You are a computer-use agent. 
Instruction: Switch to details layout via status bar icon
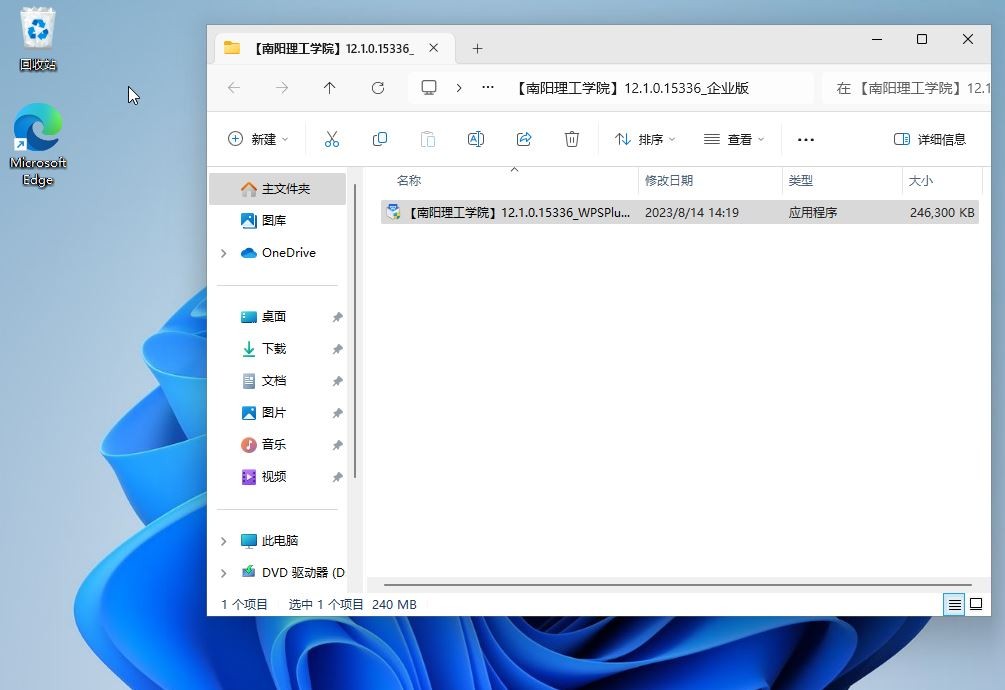pos(954,604)
